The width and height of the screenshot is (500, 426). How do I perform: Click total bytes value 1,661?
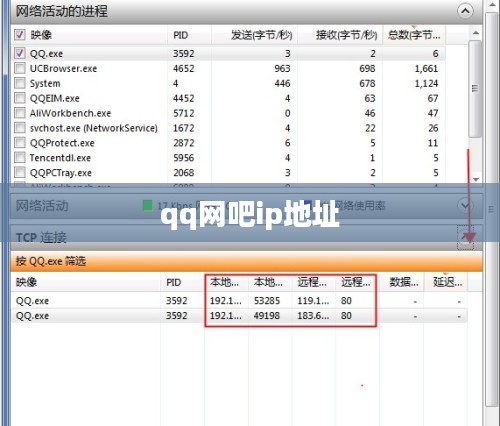coord(426,68)
